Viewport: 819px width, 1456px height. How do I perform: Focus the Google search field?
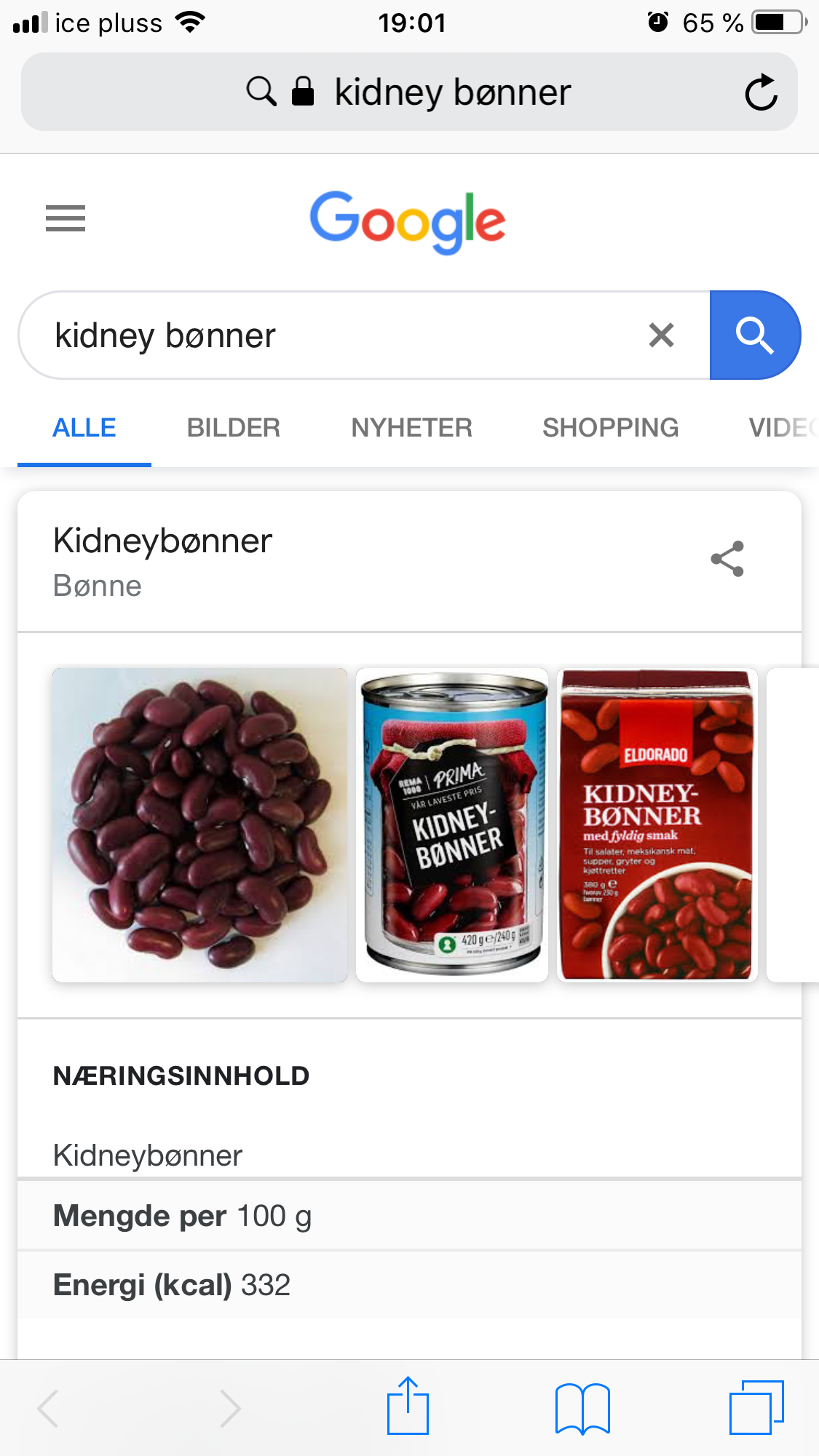point(342,335)
